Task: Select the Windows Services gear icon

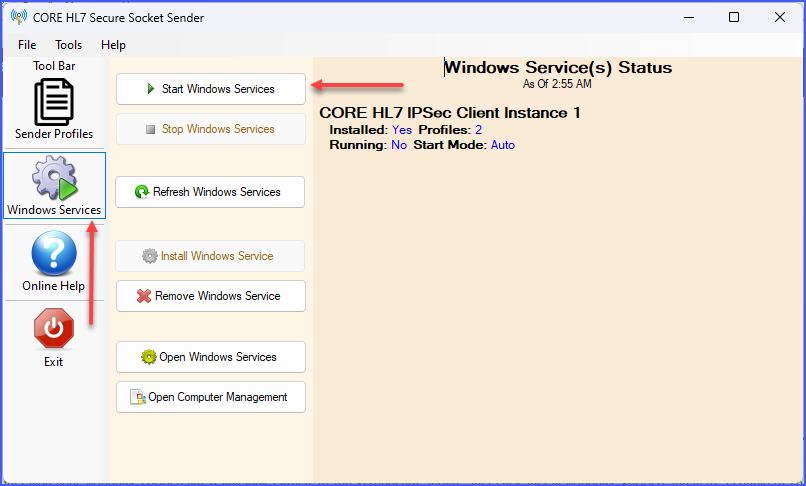Action: [x=54, y=178]
